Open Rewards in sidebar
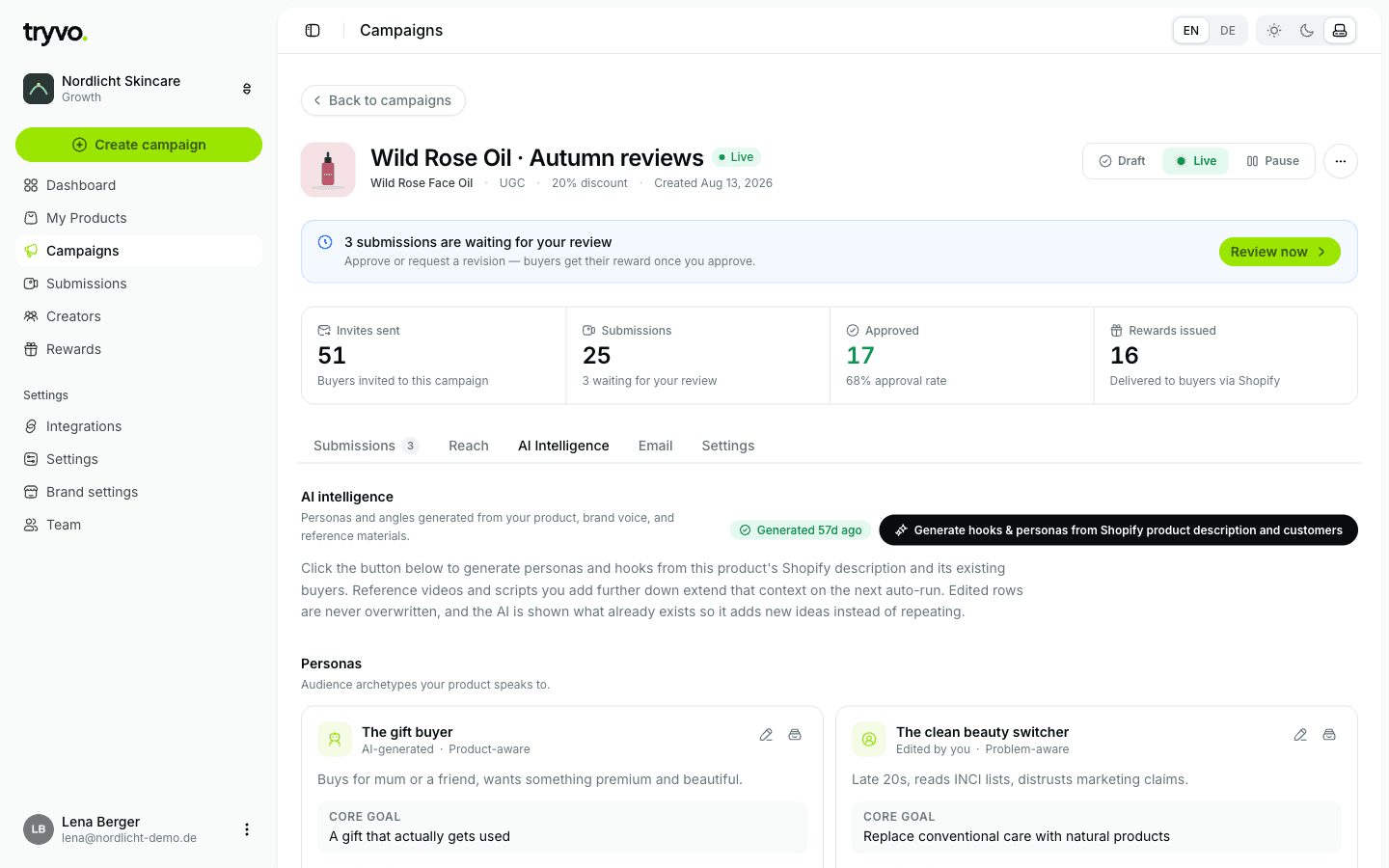Screen dimensions: 1389x868 point(139,349)
